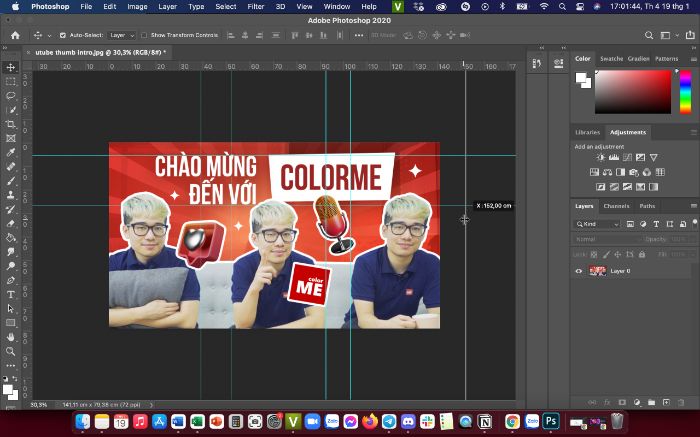700x437 pixels.
Task: Toggle pixel layer filter in Layers panel
Action: click(x=630, y=224)
